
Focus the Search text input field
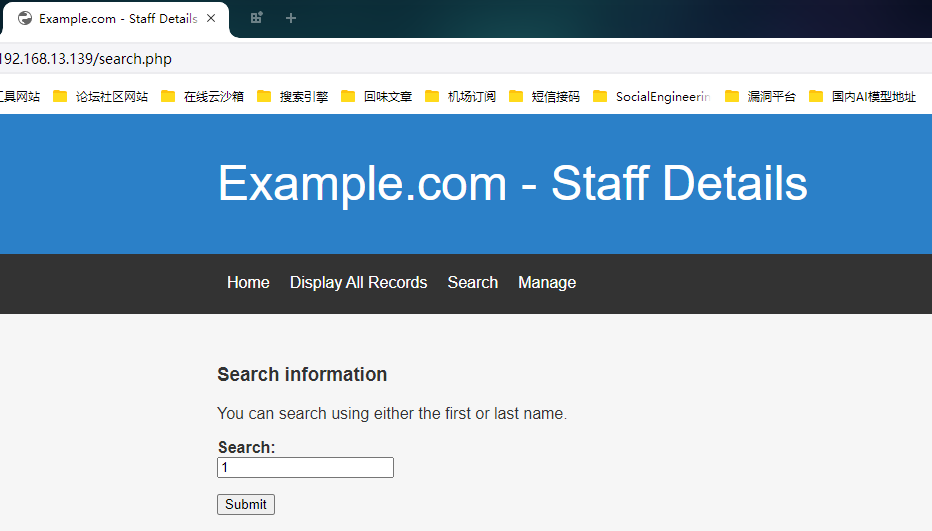(x=305, y=467)
